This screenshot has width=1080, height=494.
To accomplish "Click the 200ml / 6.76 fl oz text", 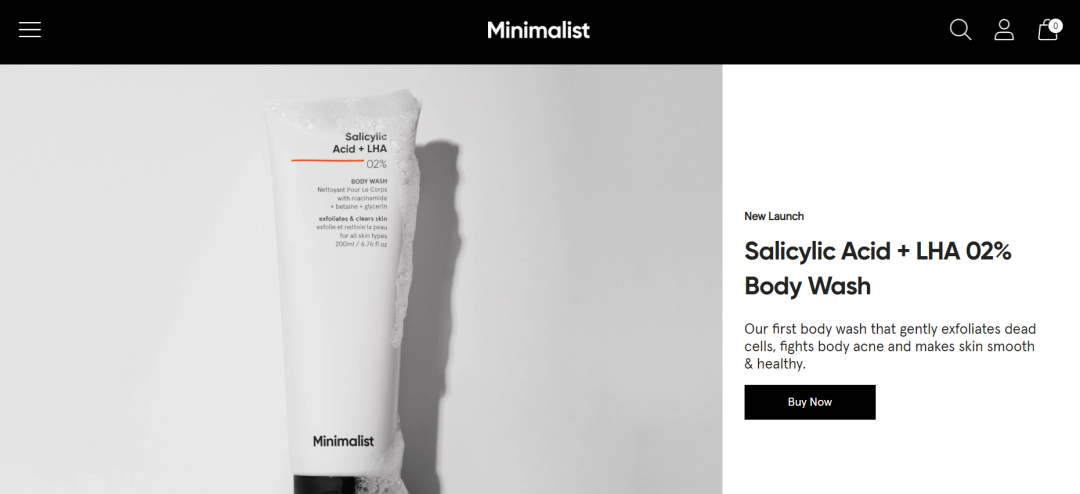I will [x=361, y=244].
